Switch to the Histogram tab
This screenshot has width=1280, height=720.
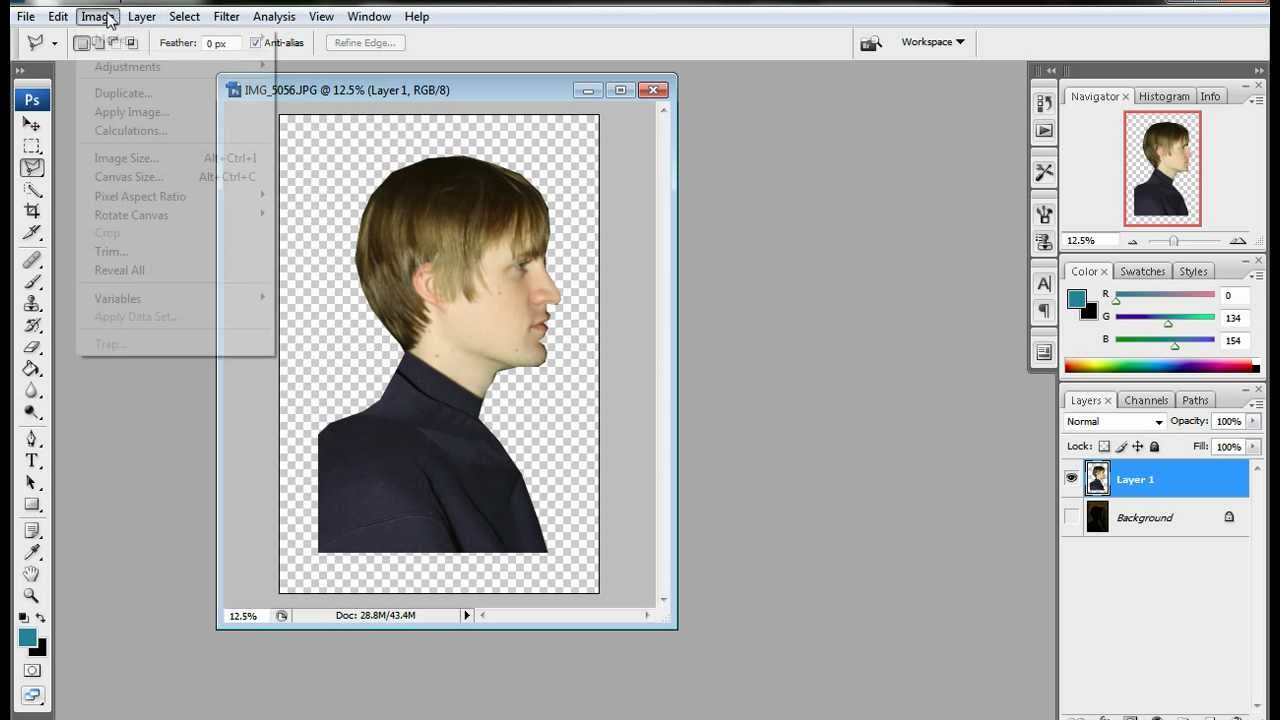1164,96
